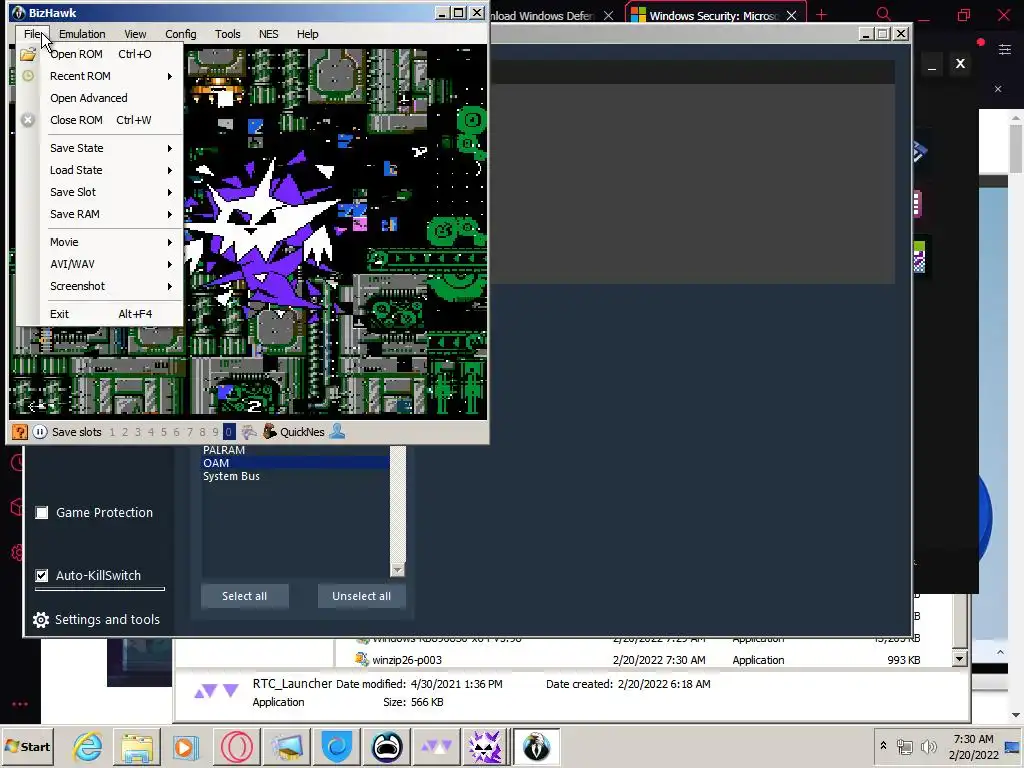Open Windows Explorer from the taskbar

[x=136, y=746]
